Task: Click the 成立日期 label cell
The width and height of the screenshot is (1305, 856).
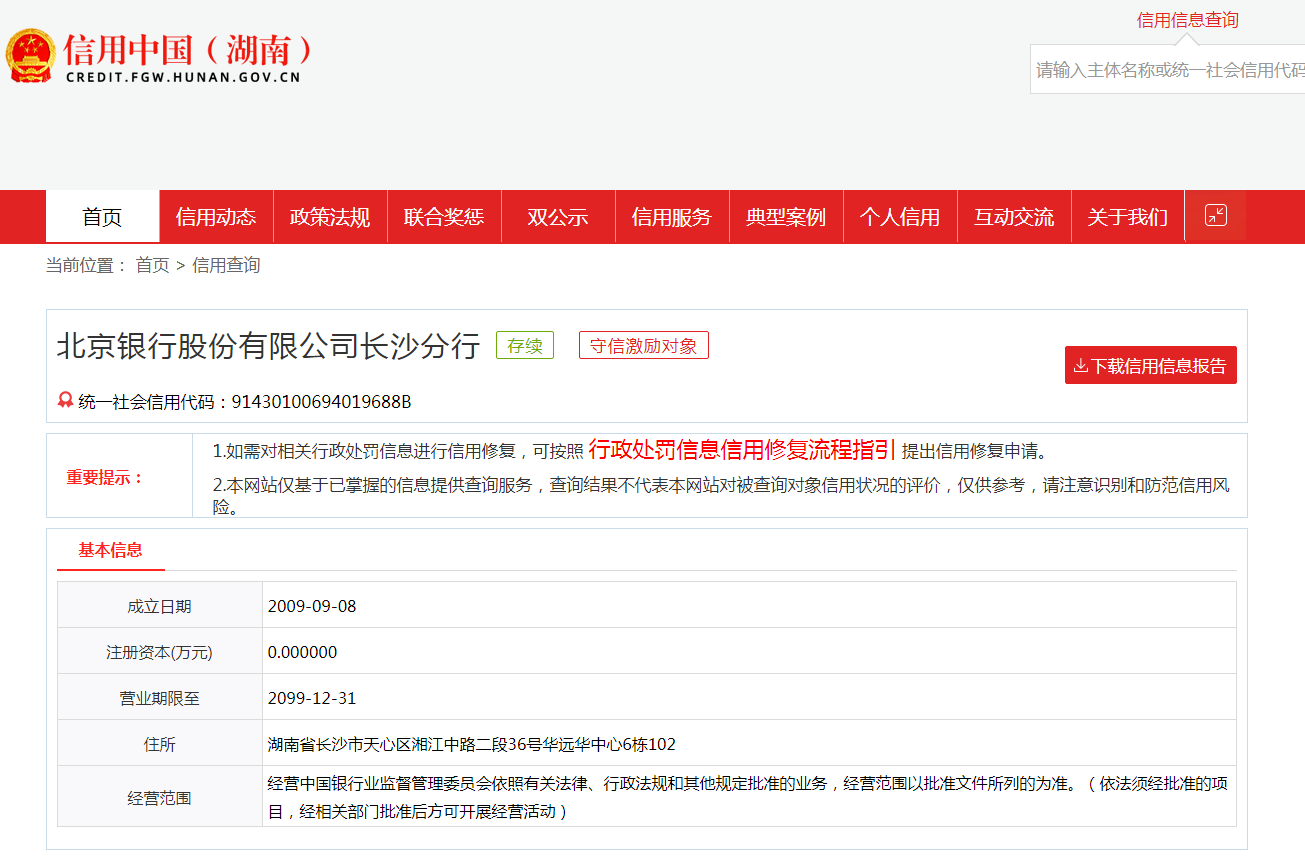Action: pyautogui.click(x=160, y=605)
